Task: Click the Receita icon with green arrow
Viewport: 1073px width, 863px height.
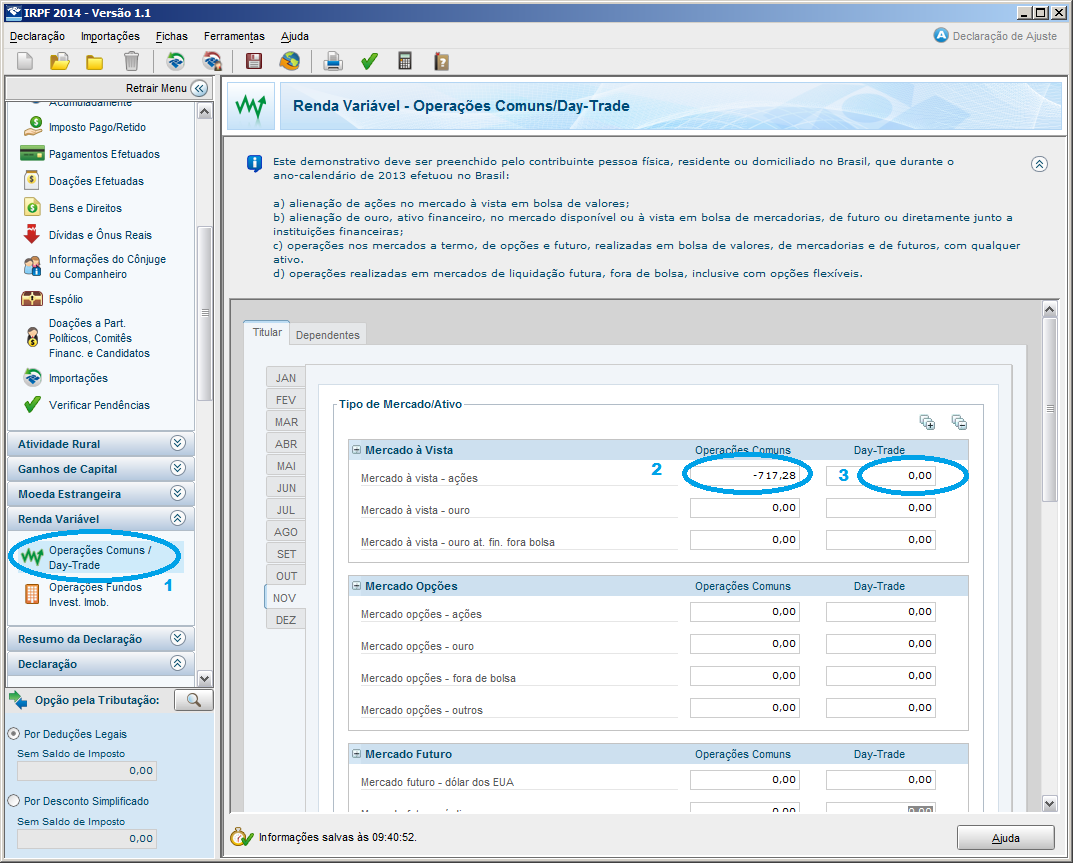Action: pyautogui.click(x=176, y=62)
